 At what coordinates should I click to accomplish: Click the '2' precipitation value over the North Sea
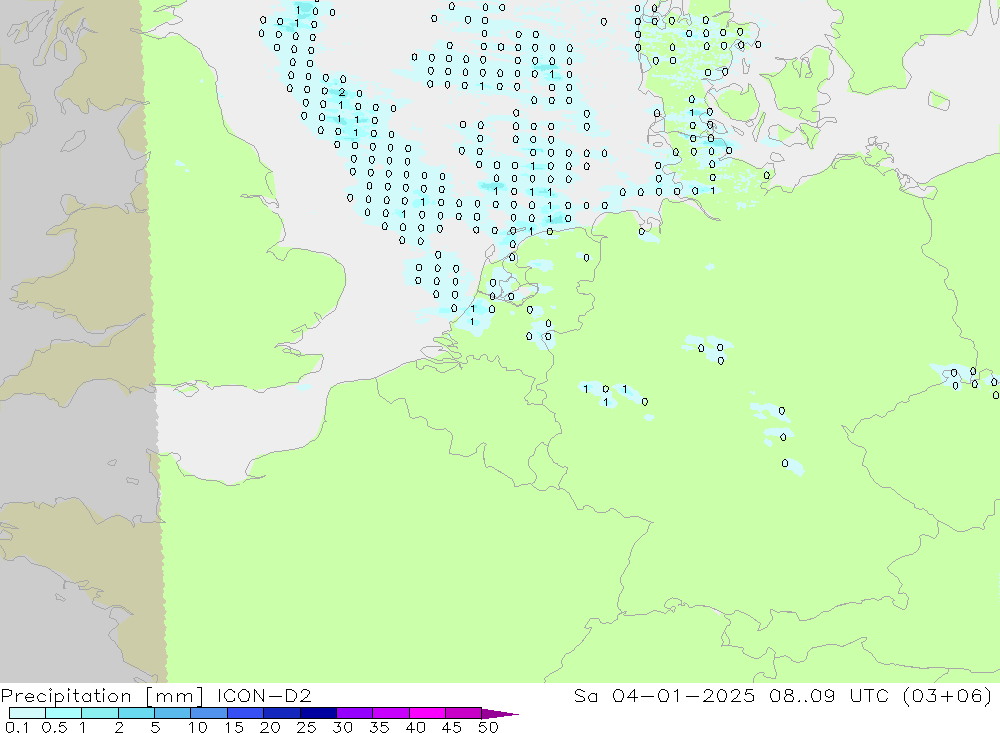click(342, 93)
